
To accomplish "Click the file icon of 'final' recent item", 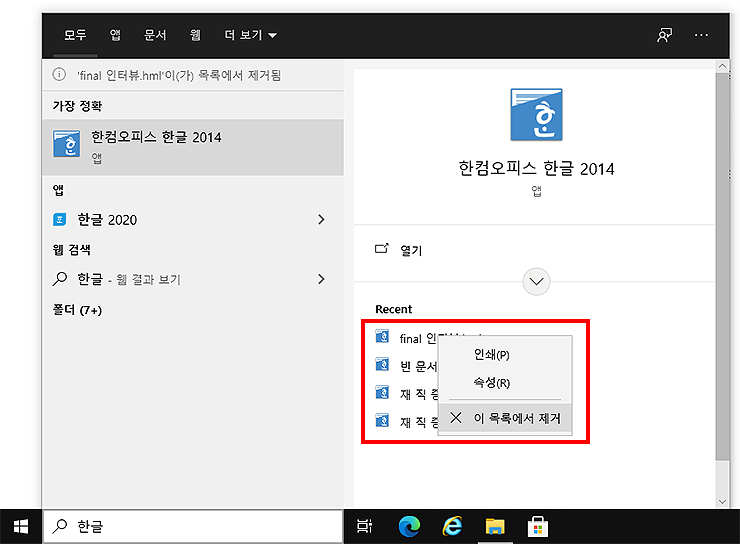I will point(382,336).
